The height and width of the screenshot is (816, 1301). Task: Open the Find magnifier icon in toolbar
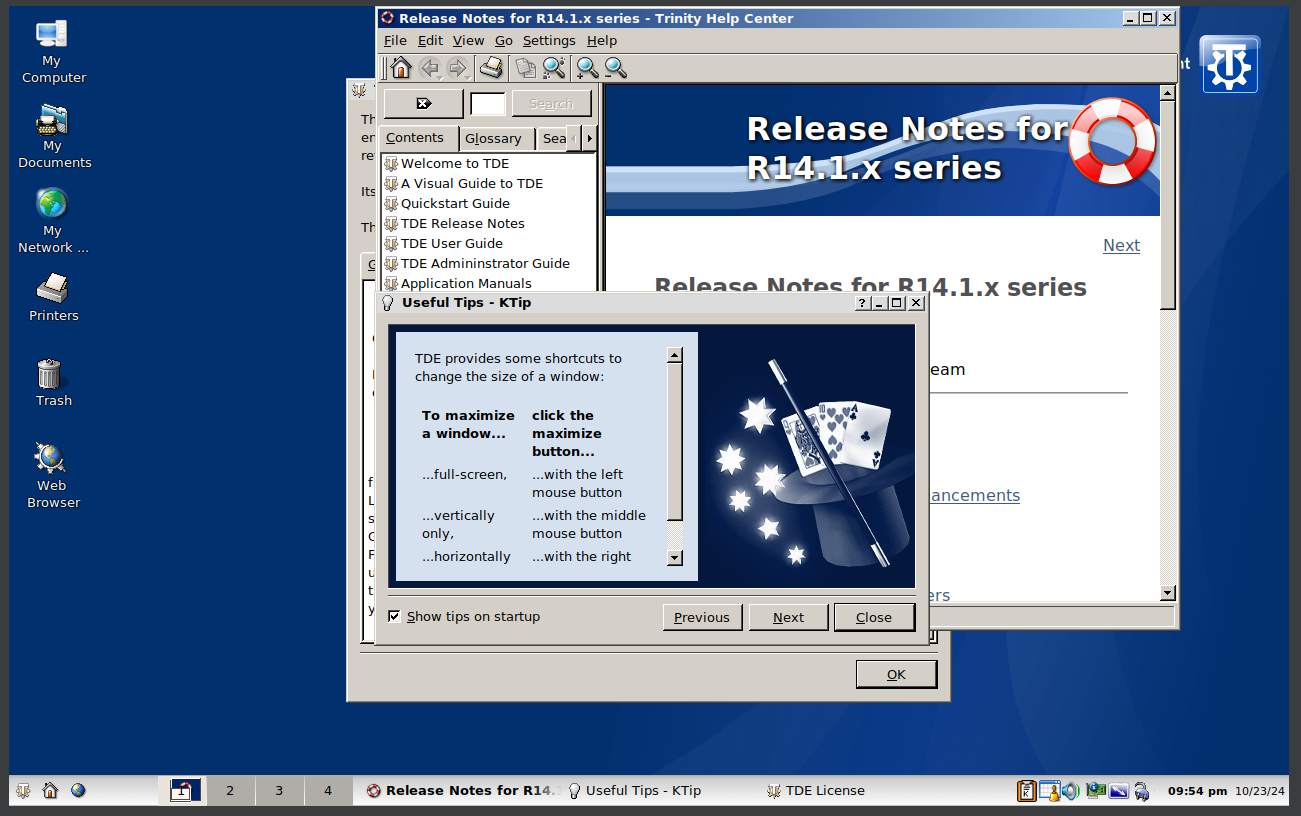point(553,68)
